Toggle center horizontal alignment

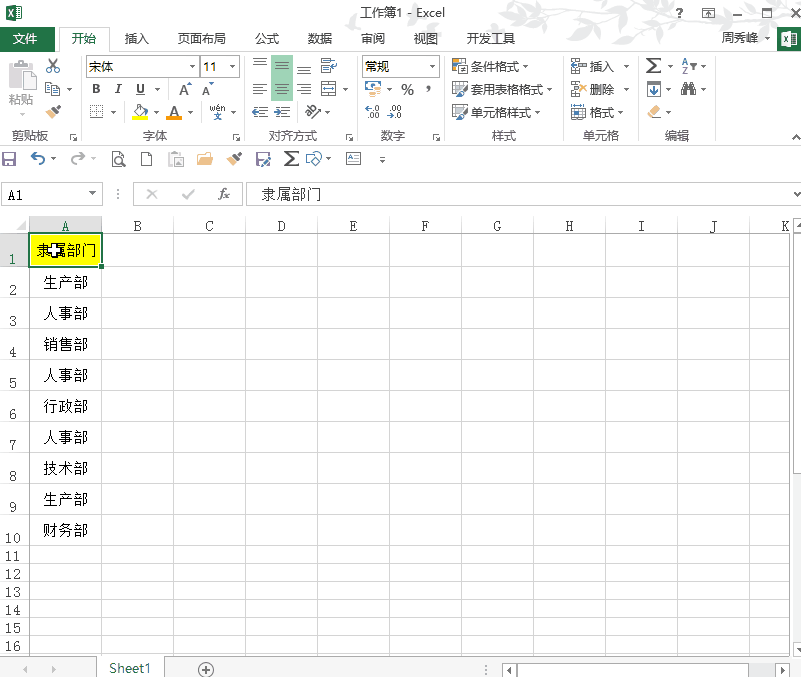[282, 89]
